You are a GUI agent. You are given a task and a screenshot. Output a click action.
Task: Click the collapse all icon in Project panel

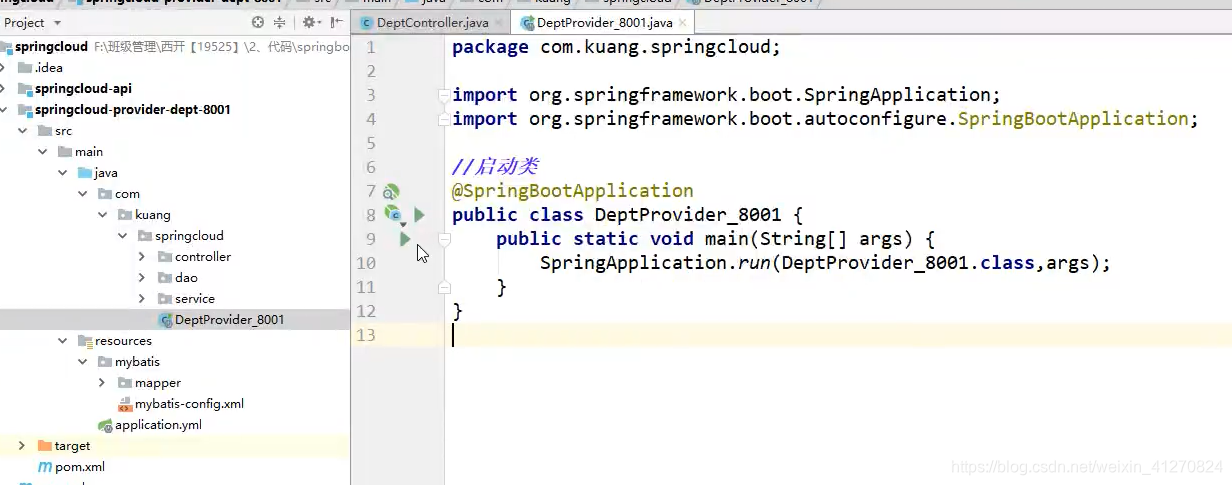279,22
